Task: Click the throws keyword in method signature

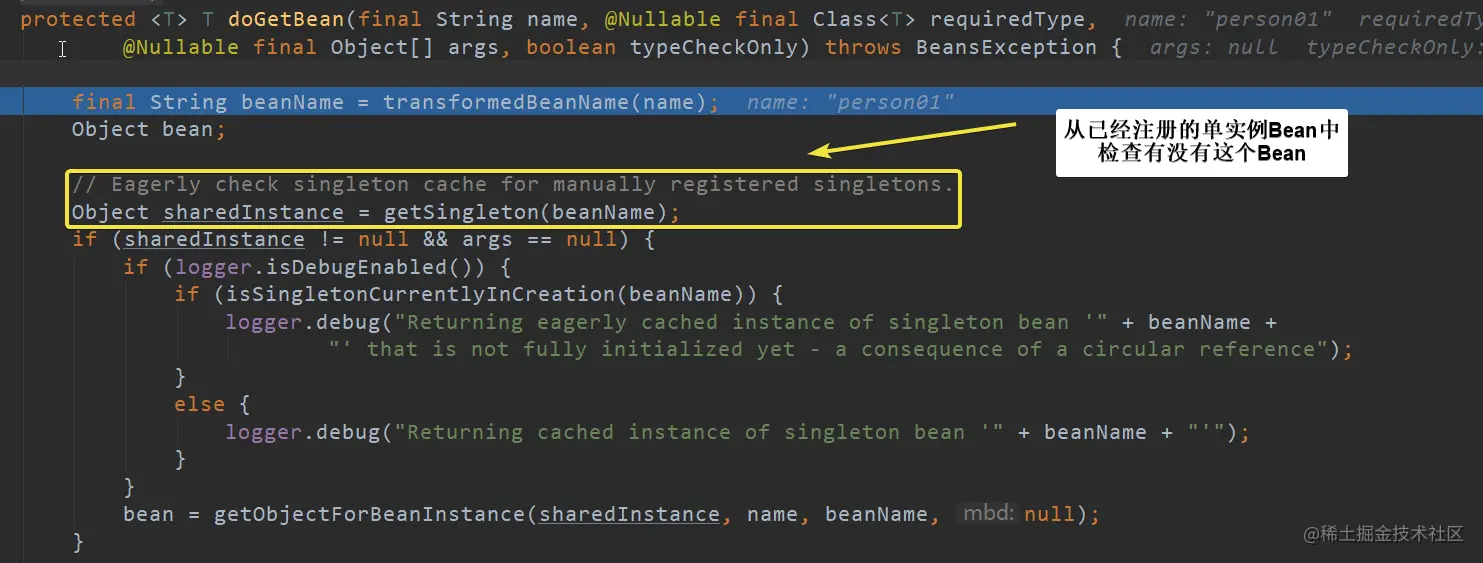Action: point(863,47)
